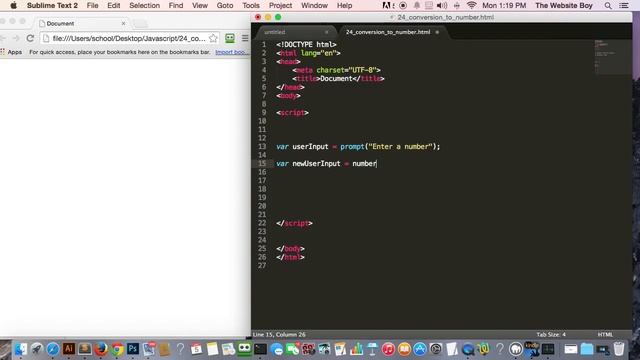Image resolution: width=640 pixels, height=360 pixels.
Task: Open the Tools menu
Action: (251, 5)
